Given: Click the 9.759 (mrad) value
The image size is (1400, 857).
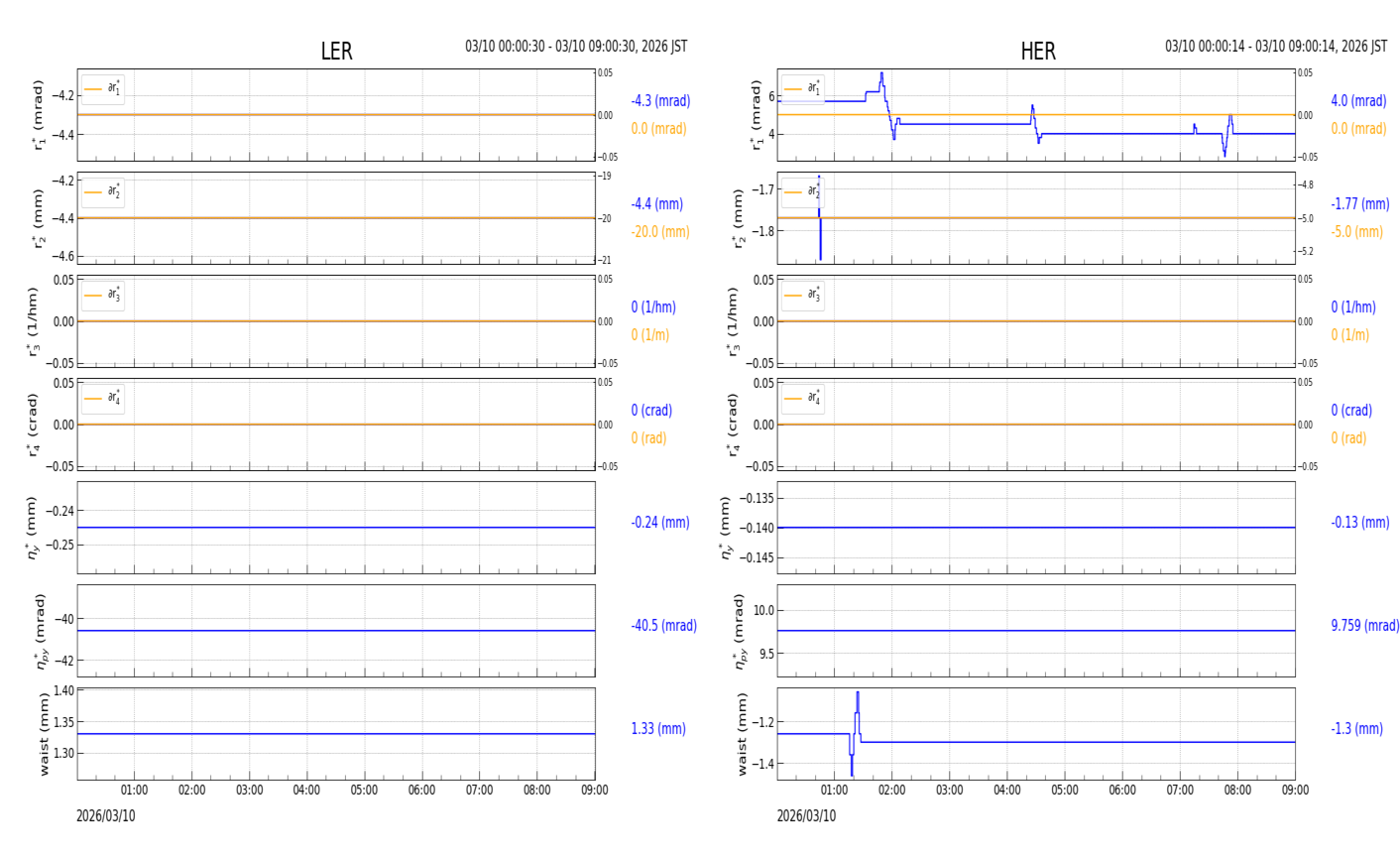Looking at the screenshot, I should [x=1364, y=626].
